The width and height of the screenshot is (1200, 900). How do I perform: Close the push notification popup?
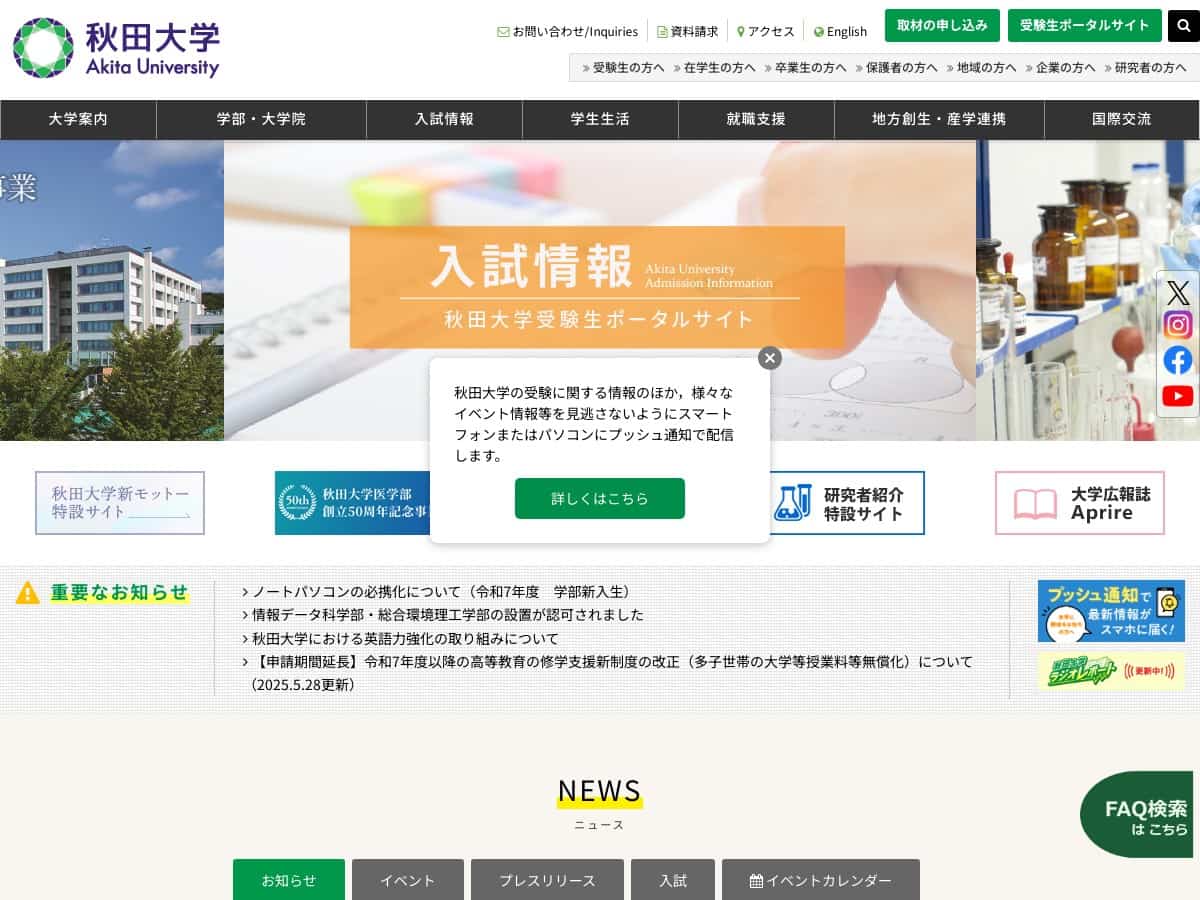click(769, 358)
